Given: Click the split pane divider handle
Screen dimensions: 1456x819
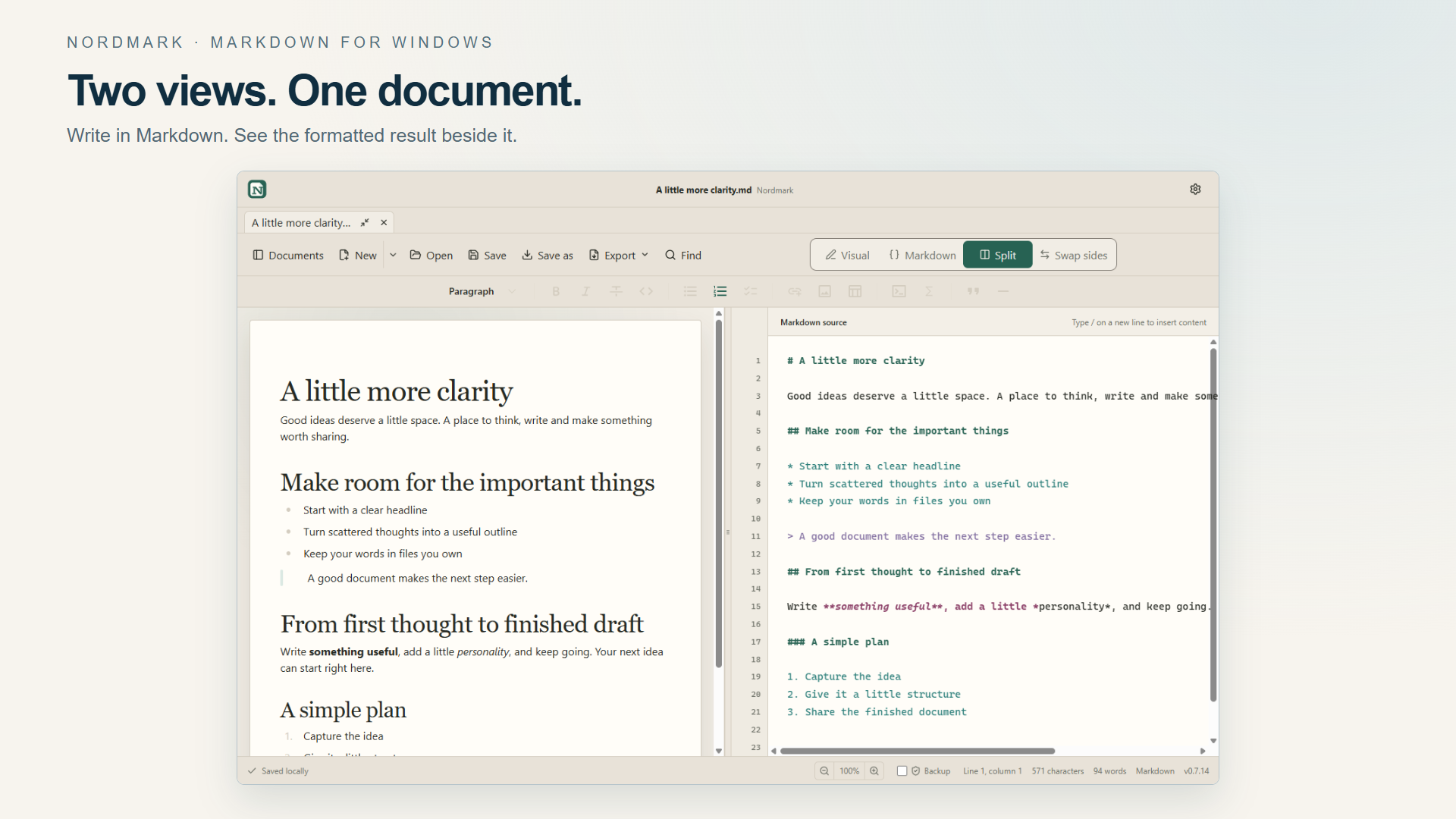Looking at the screenshot, I should [728, 532].
